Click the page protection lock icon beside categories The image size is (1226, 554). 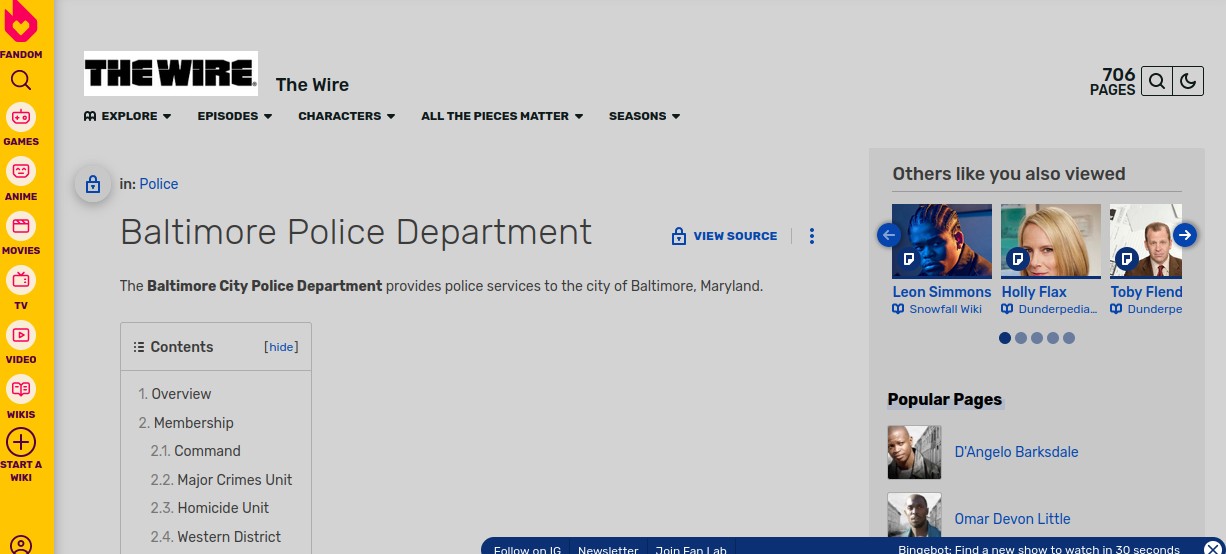93,185
